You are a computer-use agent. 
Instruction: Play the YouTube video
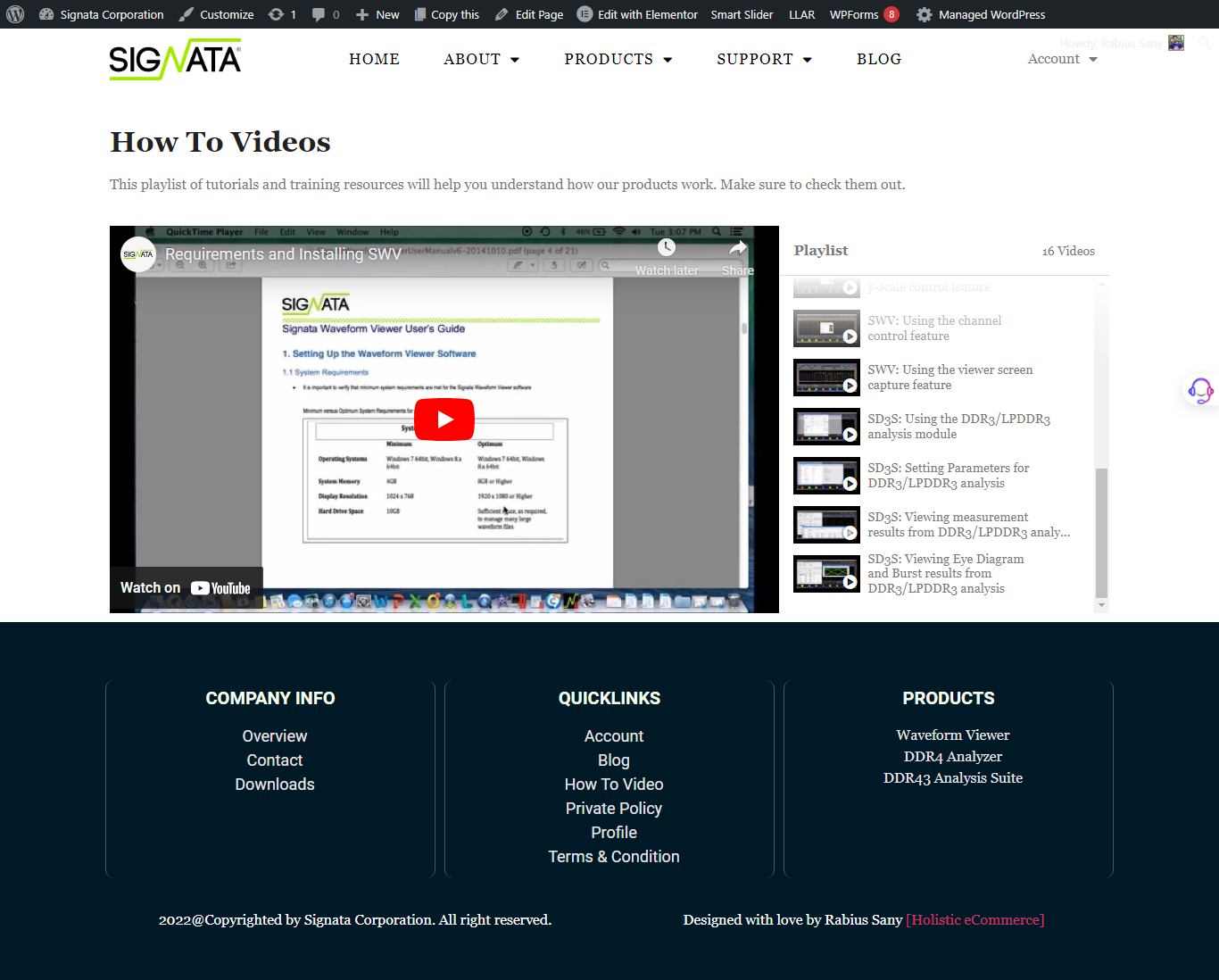[x=444, y=419]
